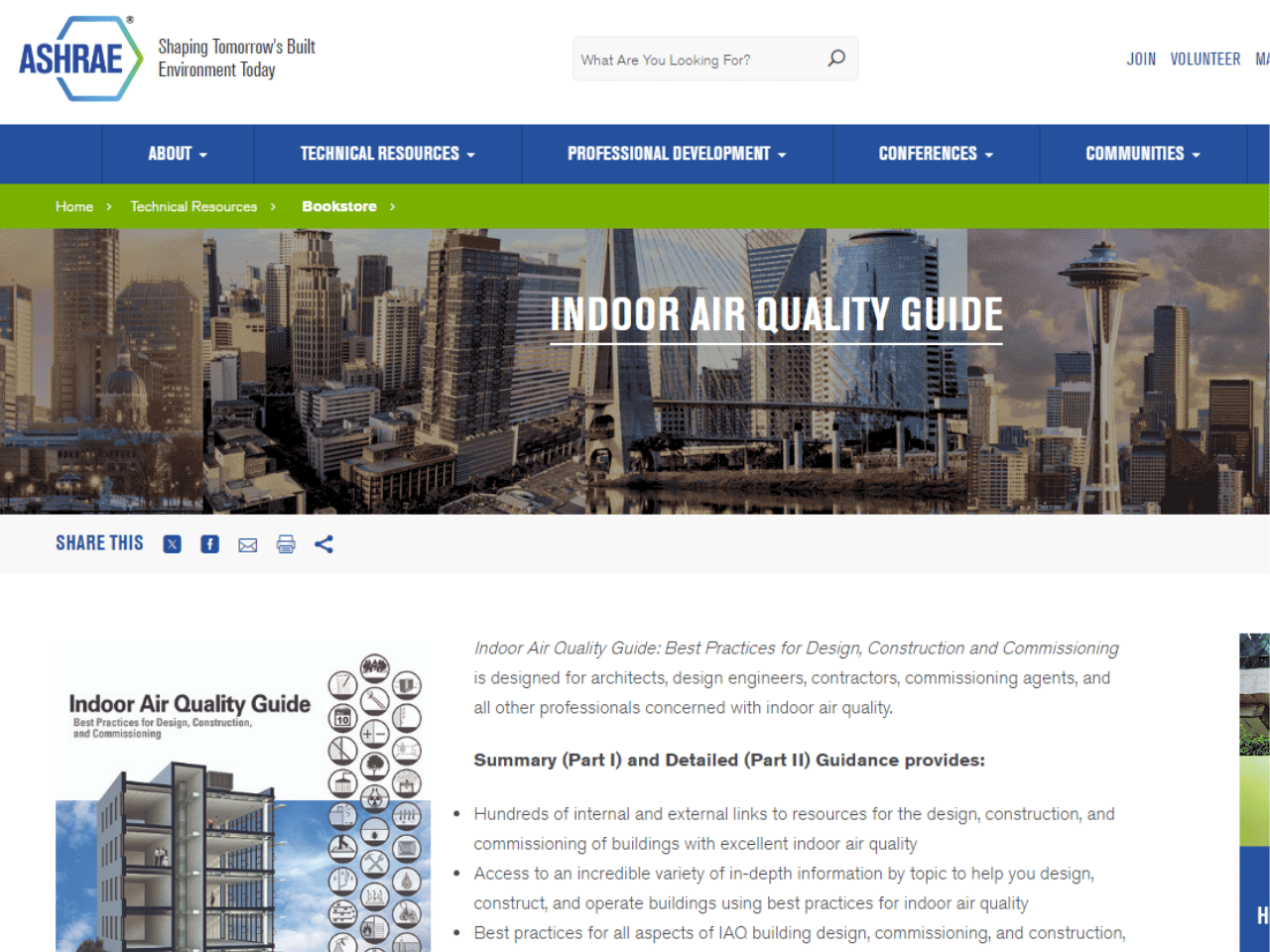The height and width of the screenshot is (952, 1270).
Task: Click the Volunteer link
Action: [x=1206, y=59]
